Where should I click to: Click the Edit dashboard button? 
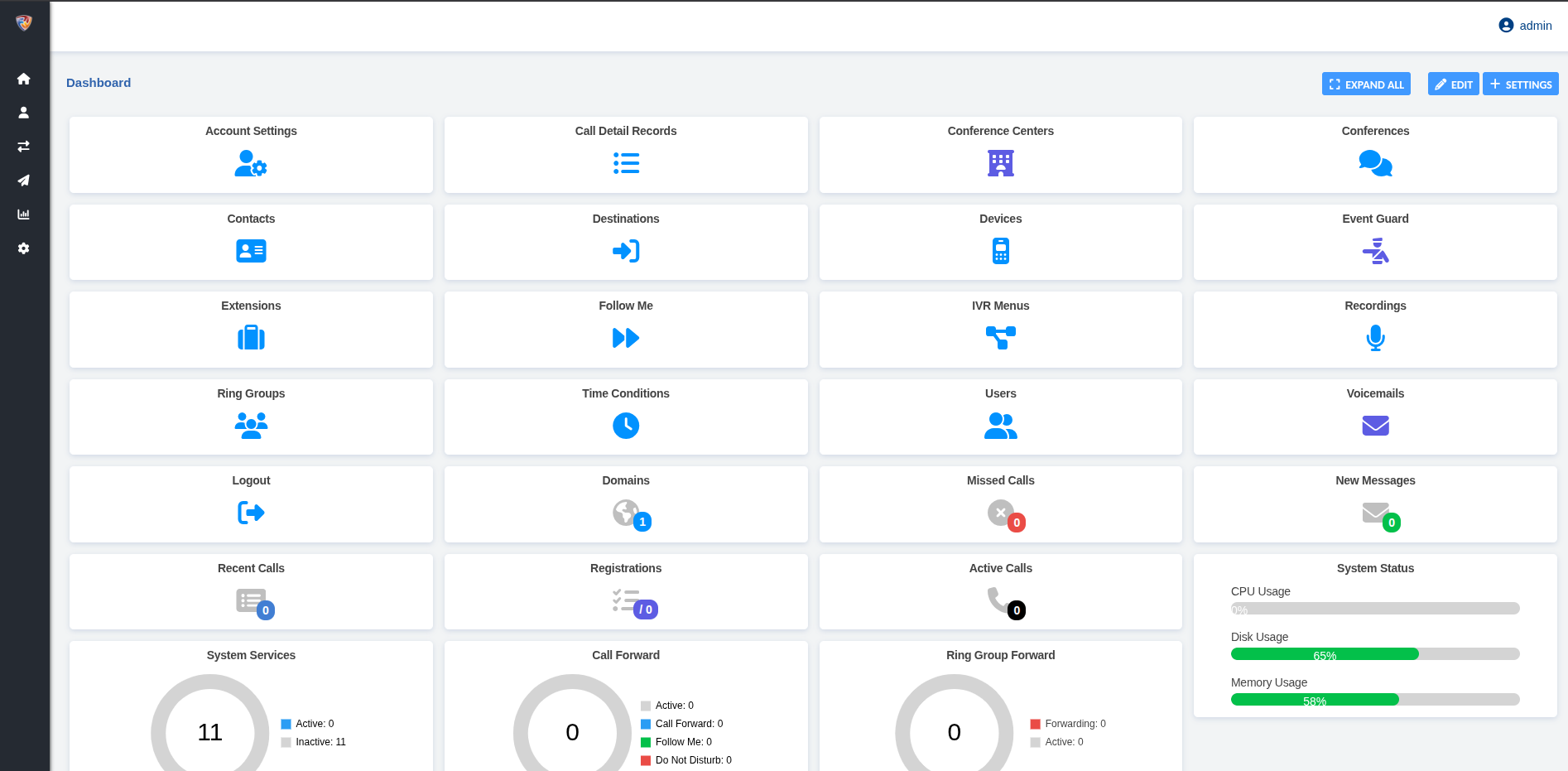[x=1453, y=84]
